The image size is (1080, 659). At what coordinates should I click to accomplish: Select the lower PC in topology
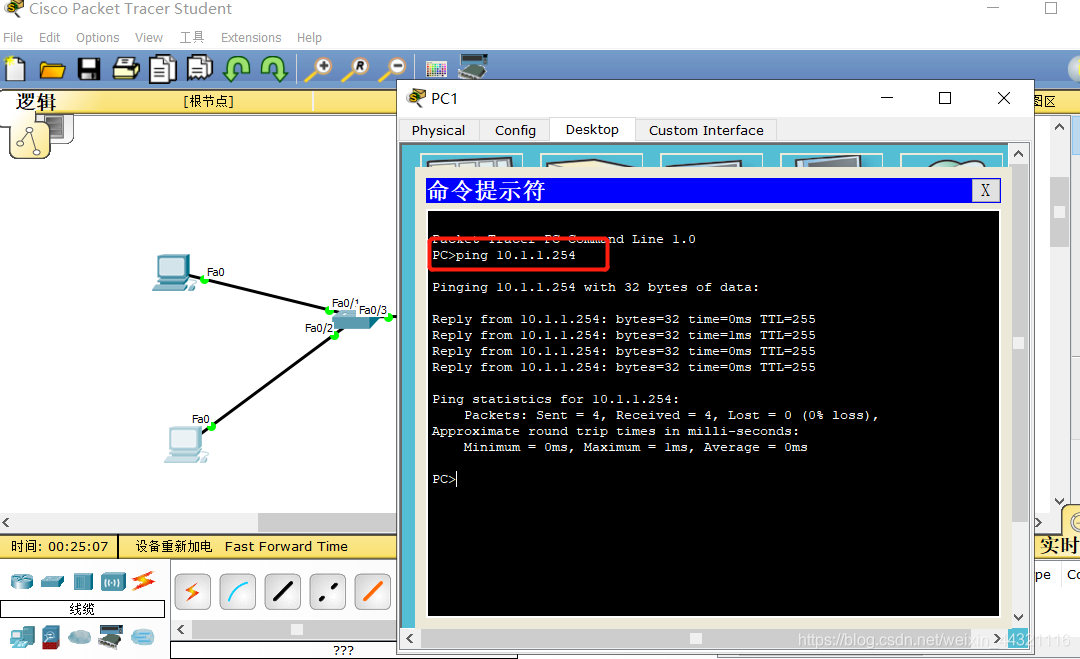pyautogui.click(x=186, y=444)
